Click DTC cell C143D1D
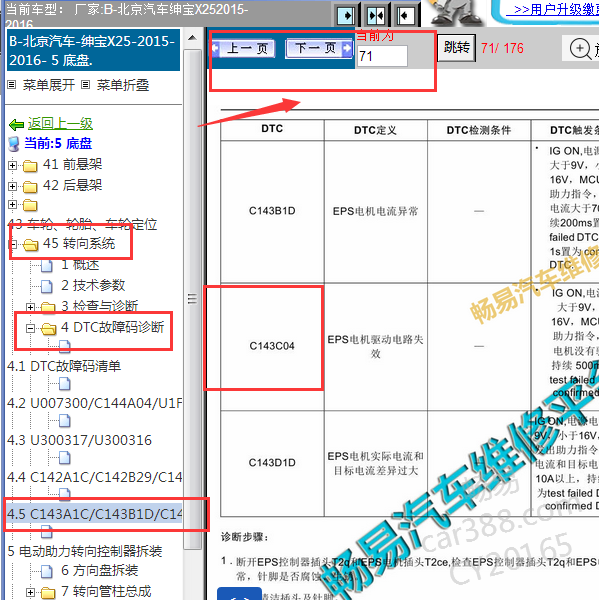 coord(272,463)
